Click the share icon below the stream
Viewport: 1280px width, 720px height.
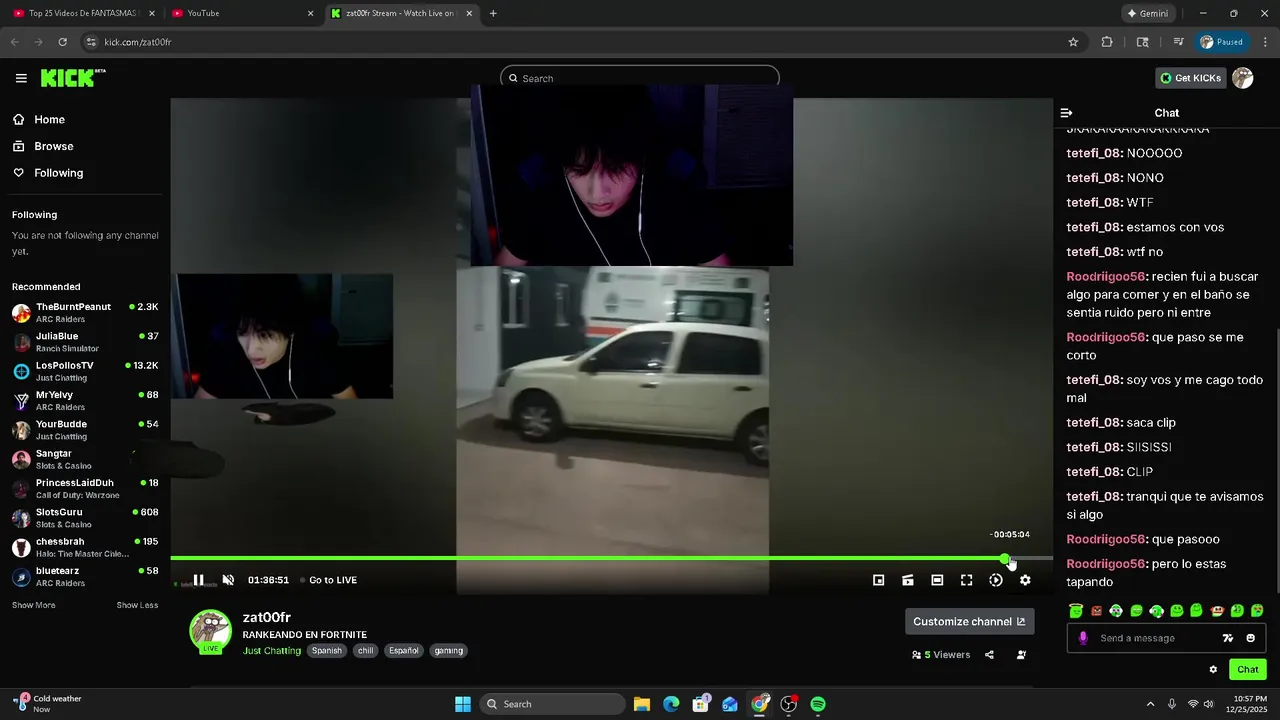(989, 655)
